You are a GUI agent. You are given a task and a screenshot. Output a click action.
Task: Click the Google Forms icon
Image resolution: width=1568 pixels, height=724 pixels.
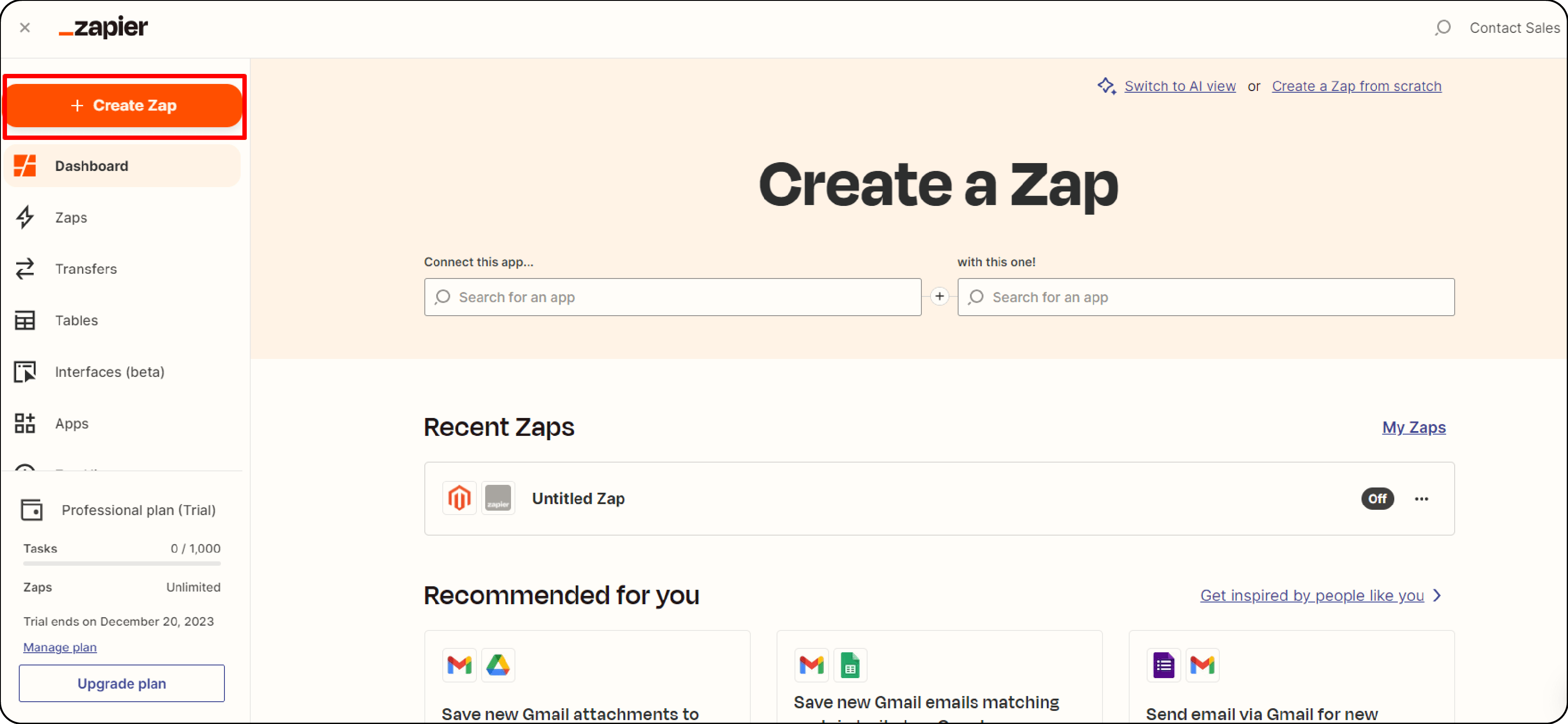point(1164,665)
